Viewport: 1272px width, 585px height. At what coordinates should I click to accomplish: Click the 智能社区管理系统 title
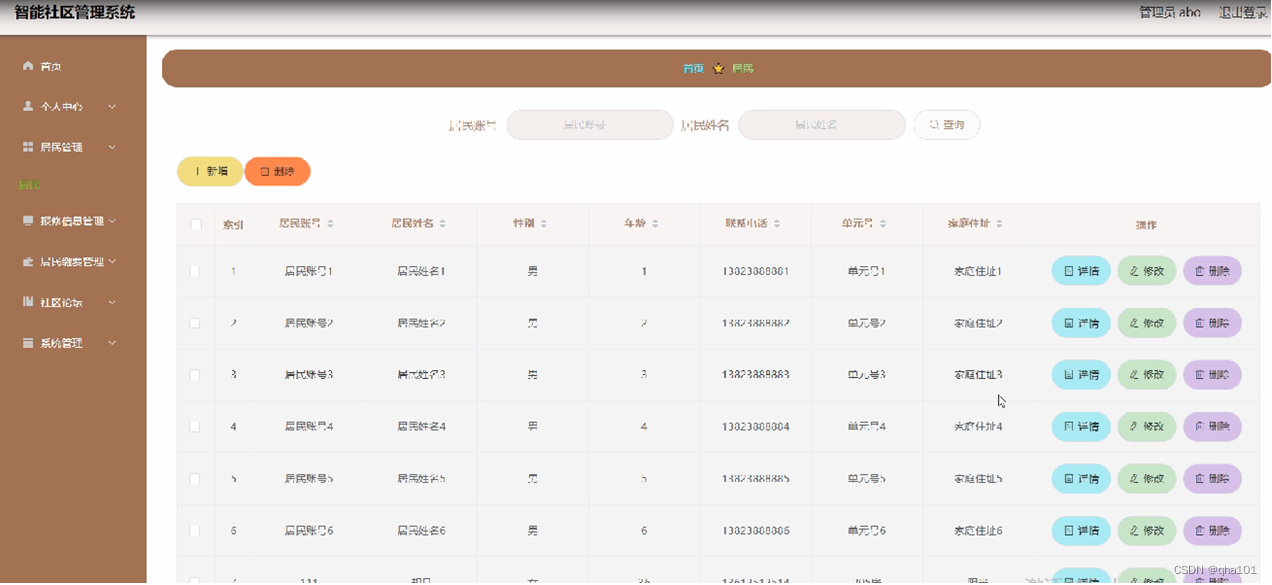tap(75, 13)
